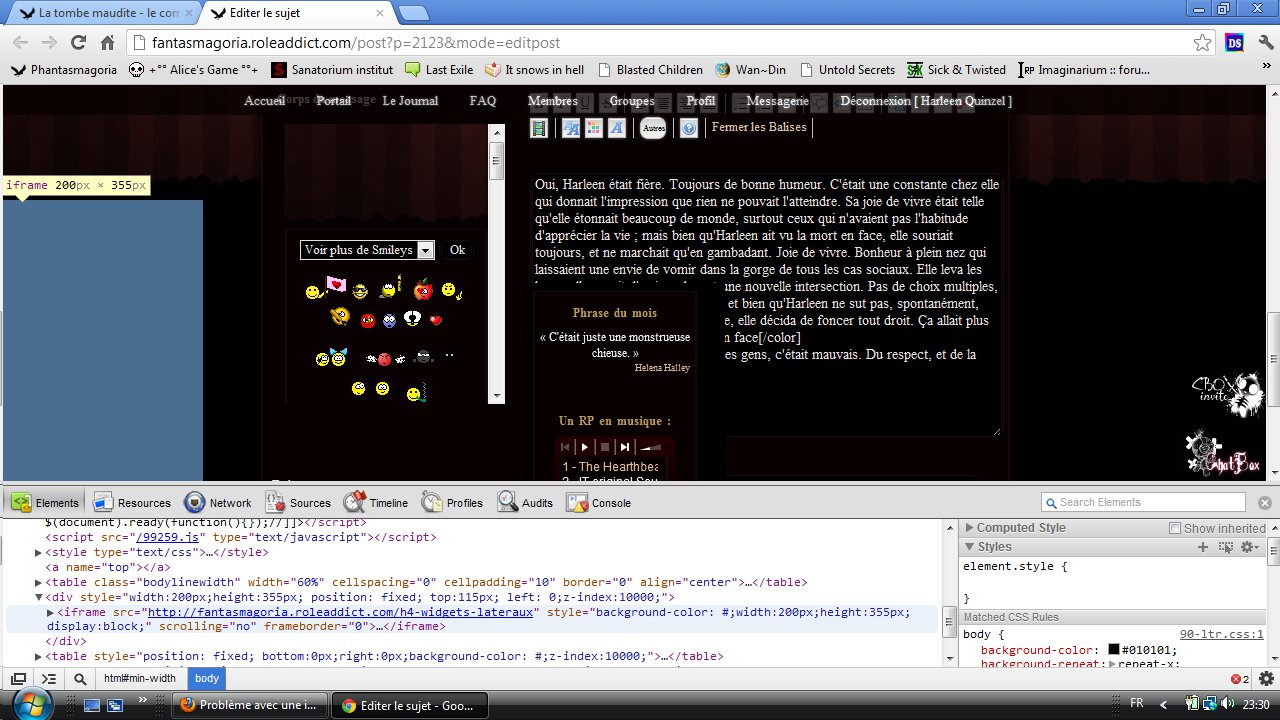
Task: Open Voir plus de Smileys dropdown
Action: pyautogui.click(x=367, y=250)
